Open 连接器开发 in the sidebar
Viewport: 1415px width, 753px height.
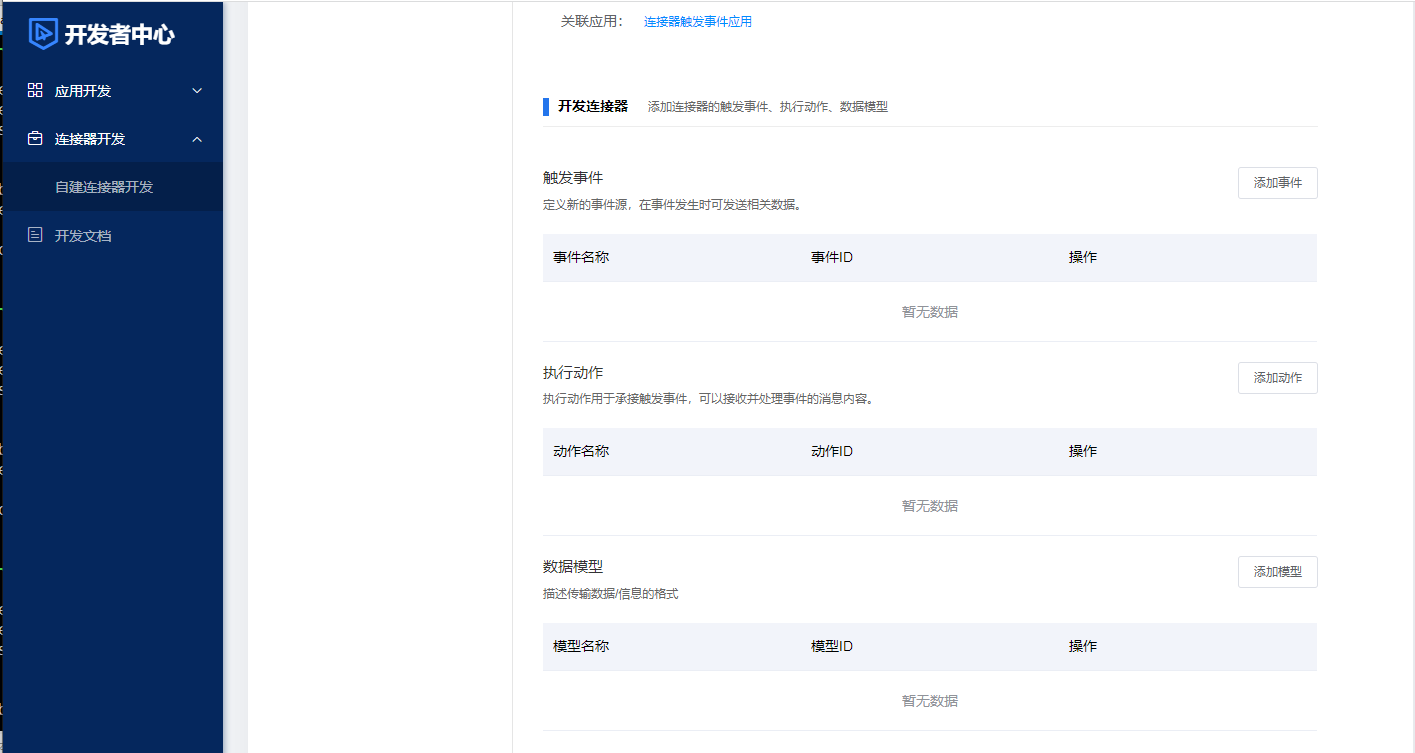coord(112,139)
